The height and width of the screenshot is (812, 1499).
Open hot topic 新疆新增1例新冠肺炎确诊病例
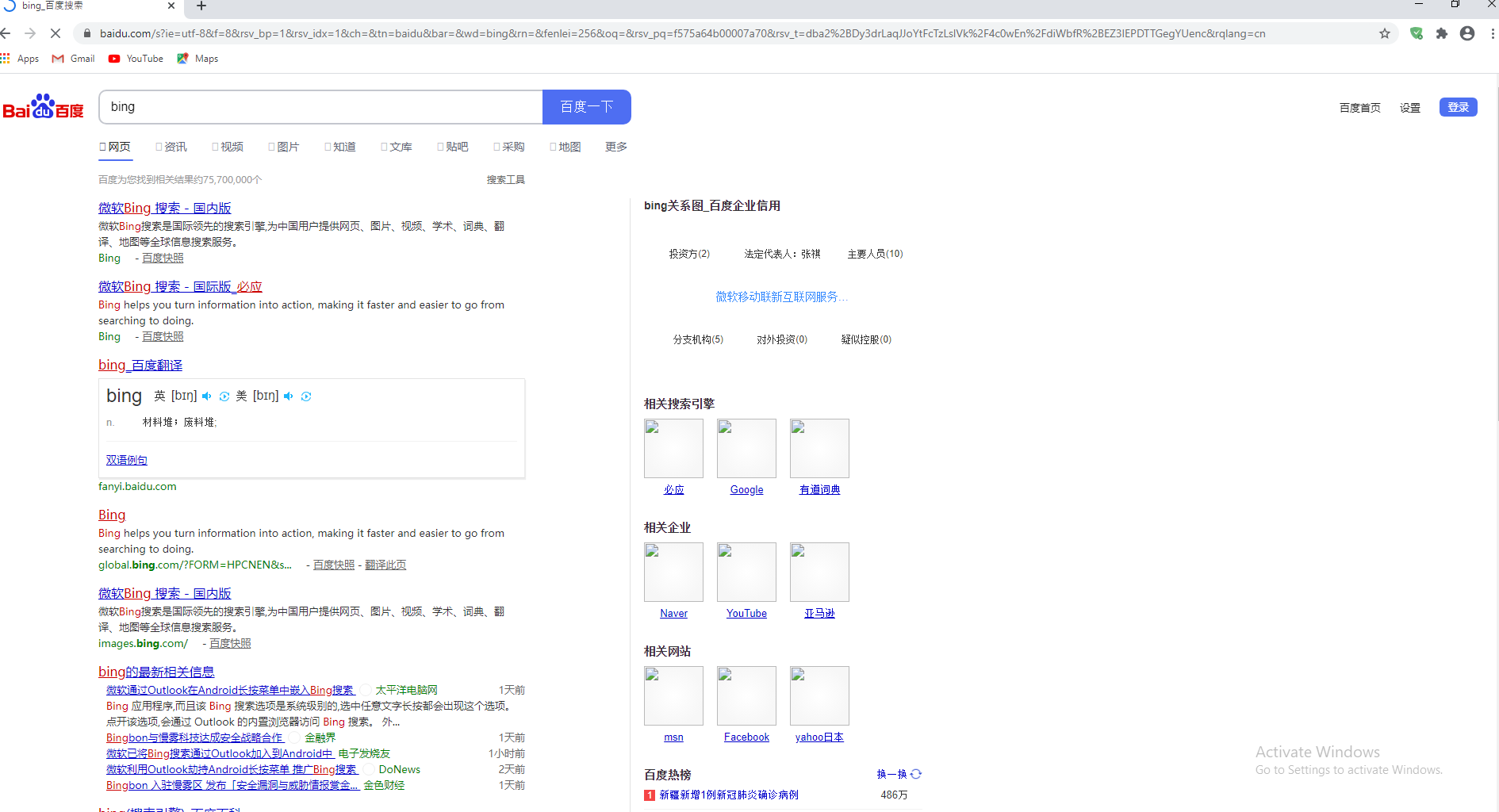coord(729,795)
